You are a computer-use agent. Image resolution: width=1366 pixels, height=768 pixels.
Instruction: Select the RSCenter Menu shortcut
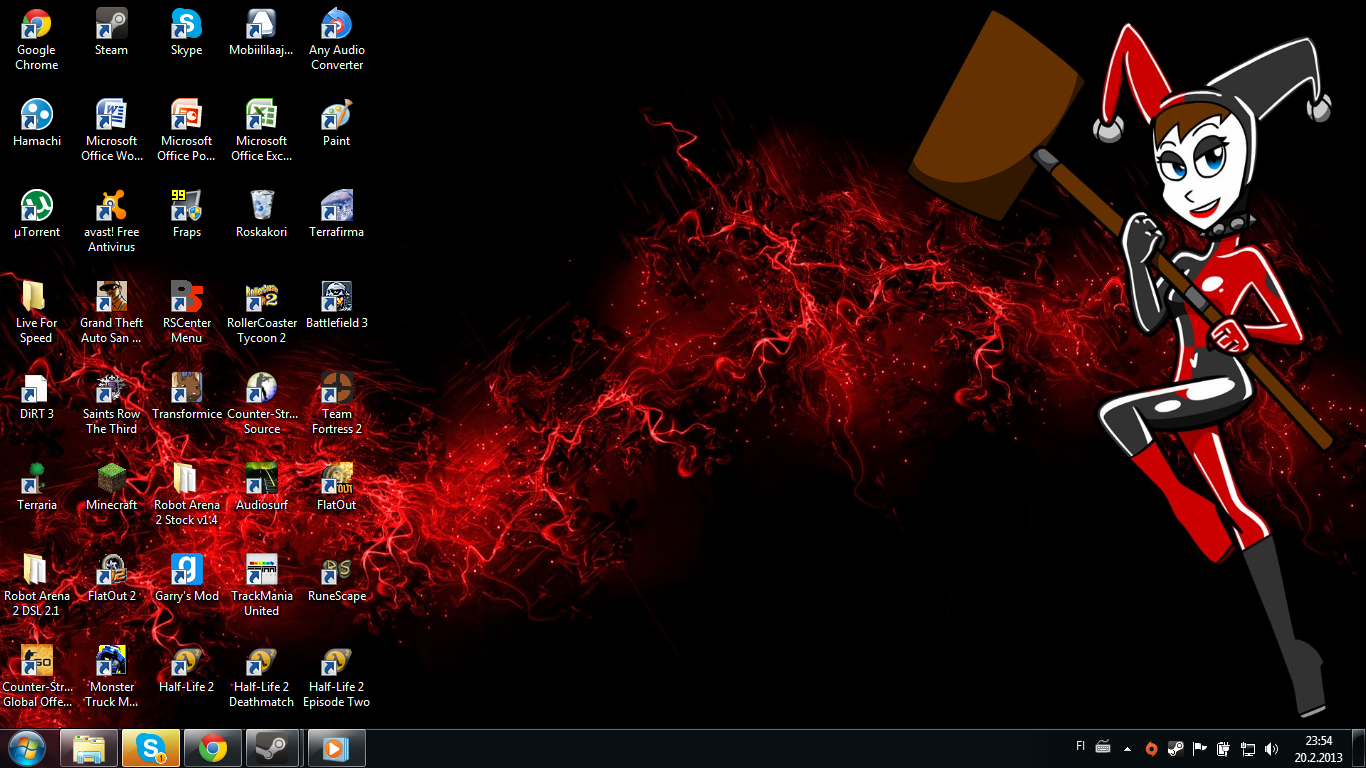coord(187,313)
